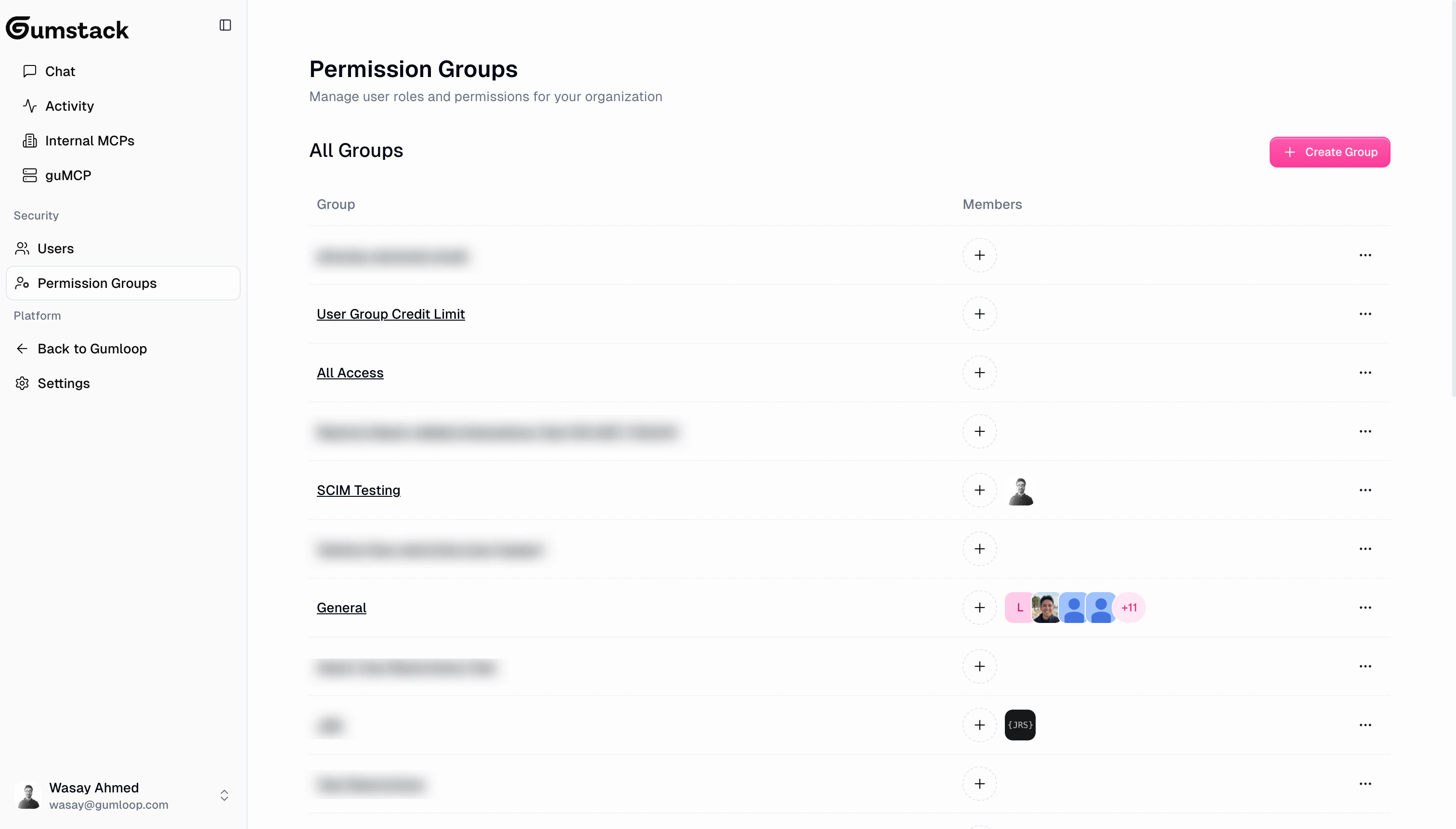Image resolution: width=1456 pixels, height=829 pixels.
Task: Click the {JRS} member avatar
Action: [1019, 725]
